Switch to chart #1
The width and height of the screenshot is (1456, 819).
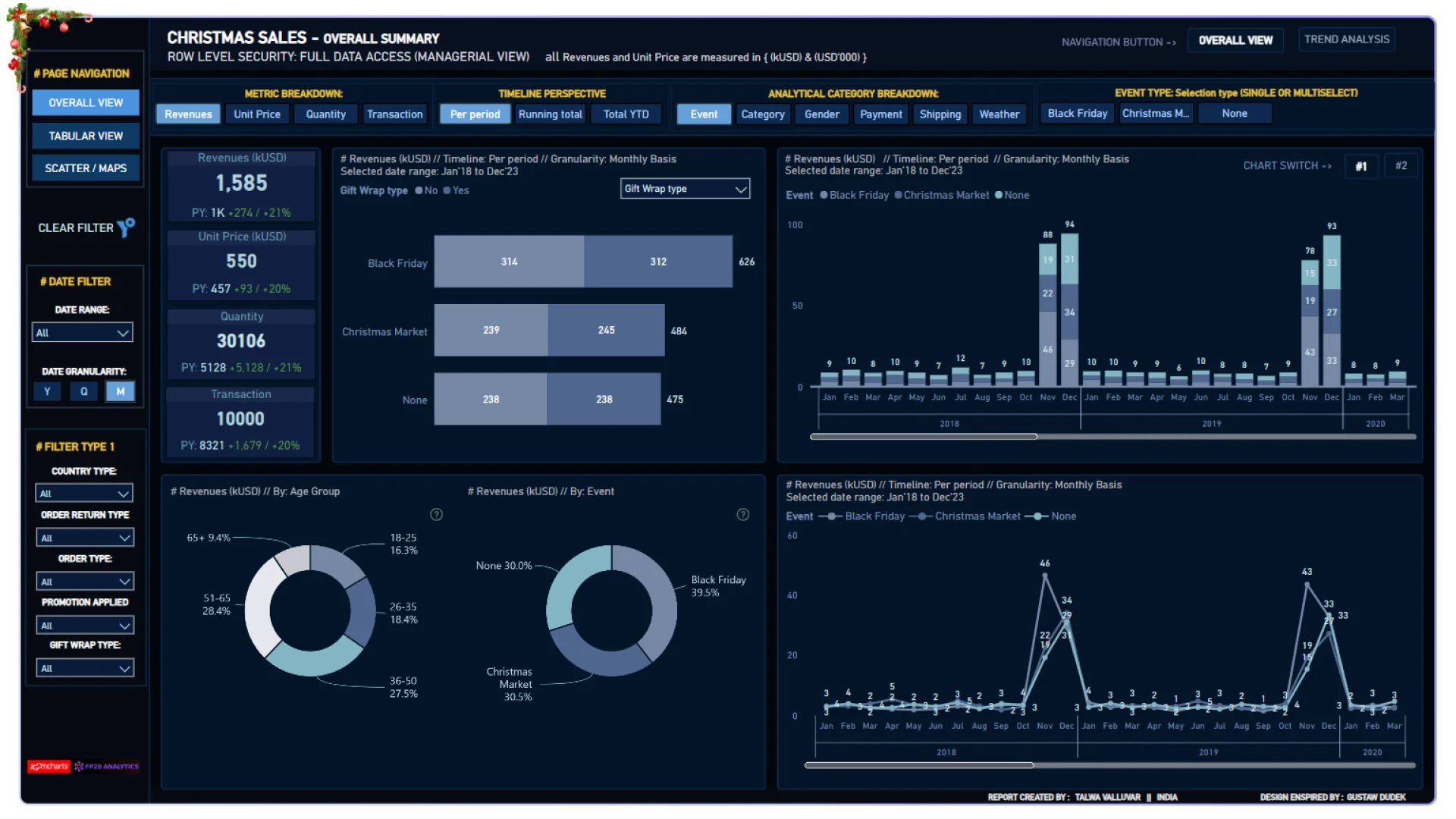[x=1361, y=166]
